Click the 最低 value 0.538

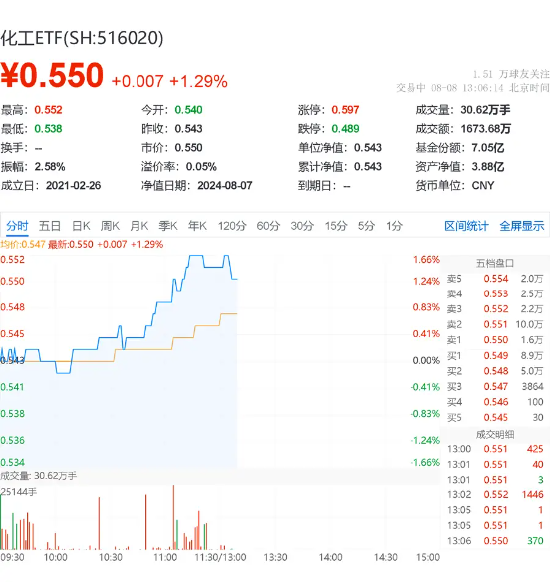[x=48, y=129]
